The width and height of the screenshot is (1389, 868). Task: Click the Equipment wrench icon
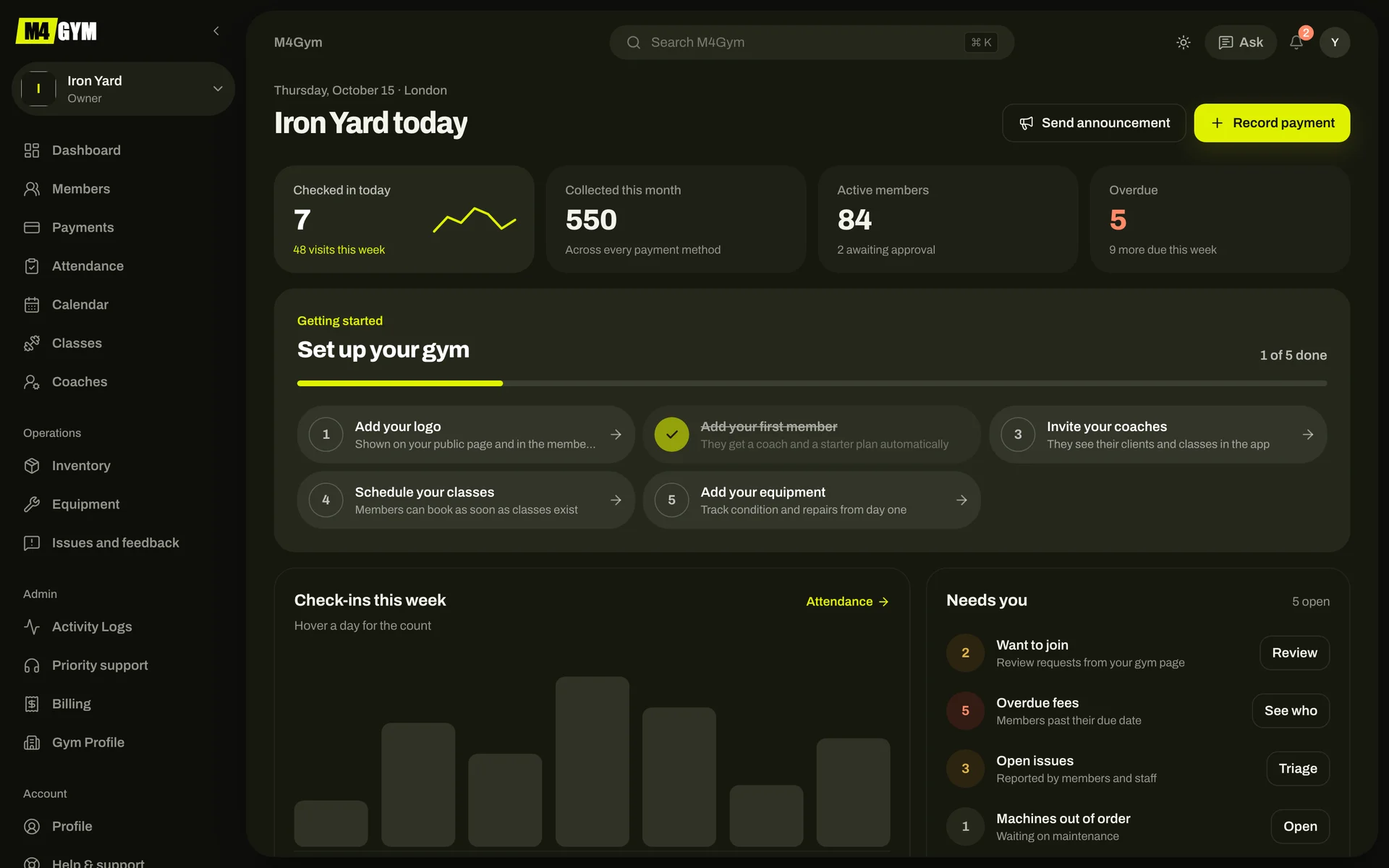32,504
